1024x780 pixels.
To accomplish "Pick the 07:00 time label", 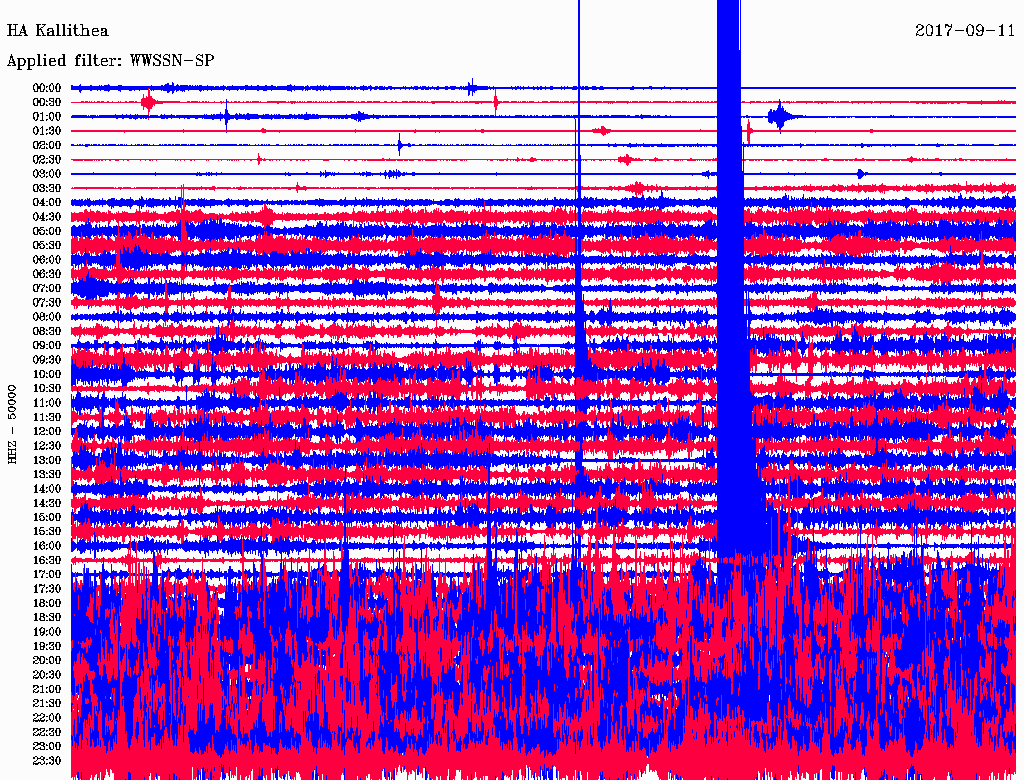I will (x=47, y=288).
